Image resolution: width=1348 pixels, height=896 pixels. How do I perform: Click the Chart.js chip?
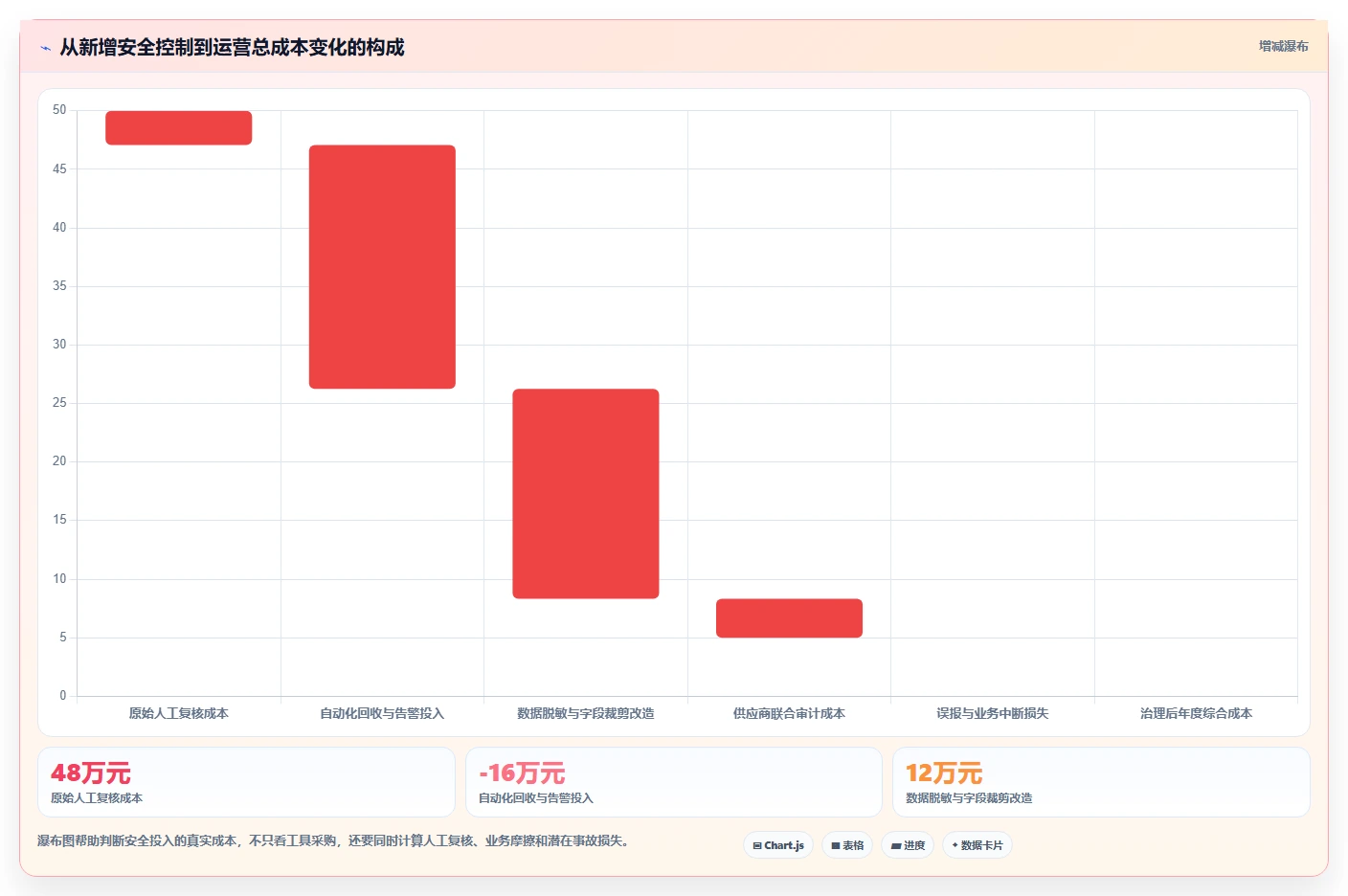(778, 845)
